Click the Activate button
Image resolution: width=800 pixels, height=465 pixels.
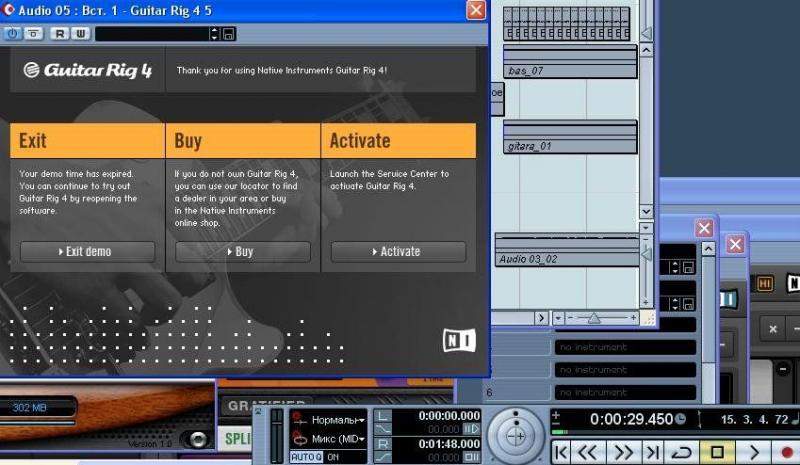[398, 252]
